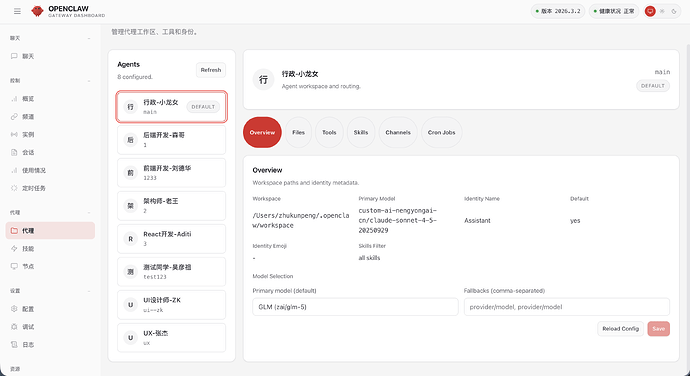Collapse the 聊天 sidebar section
This screenshot has width=690, height=376.
pos(89,38)
